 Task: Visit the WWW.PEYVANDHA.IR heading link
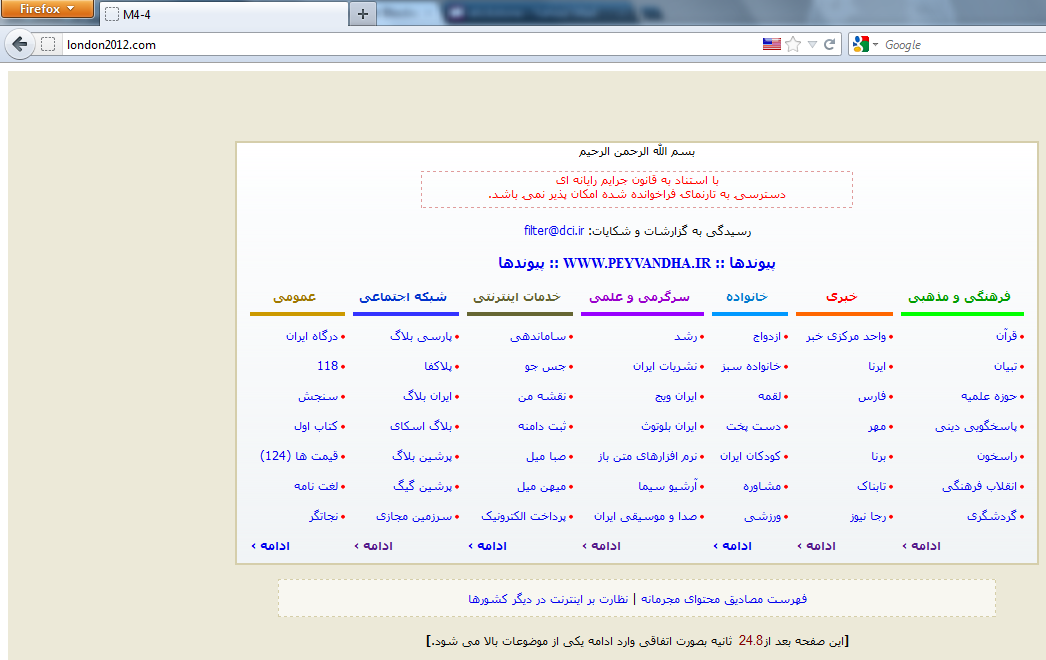[x=636, y=263]
